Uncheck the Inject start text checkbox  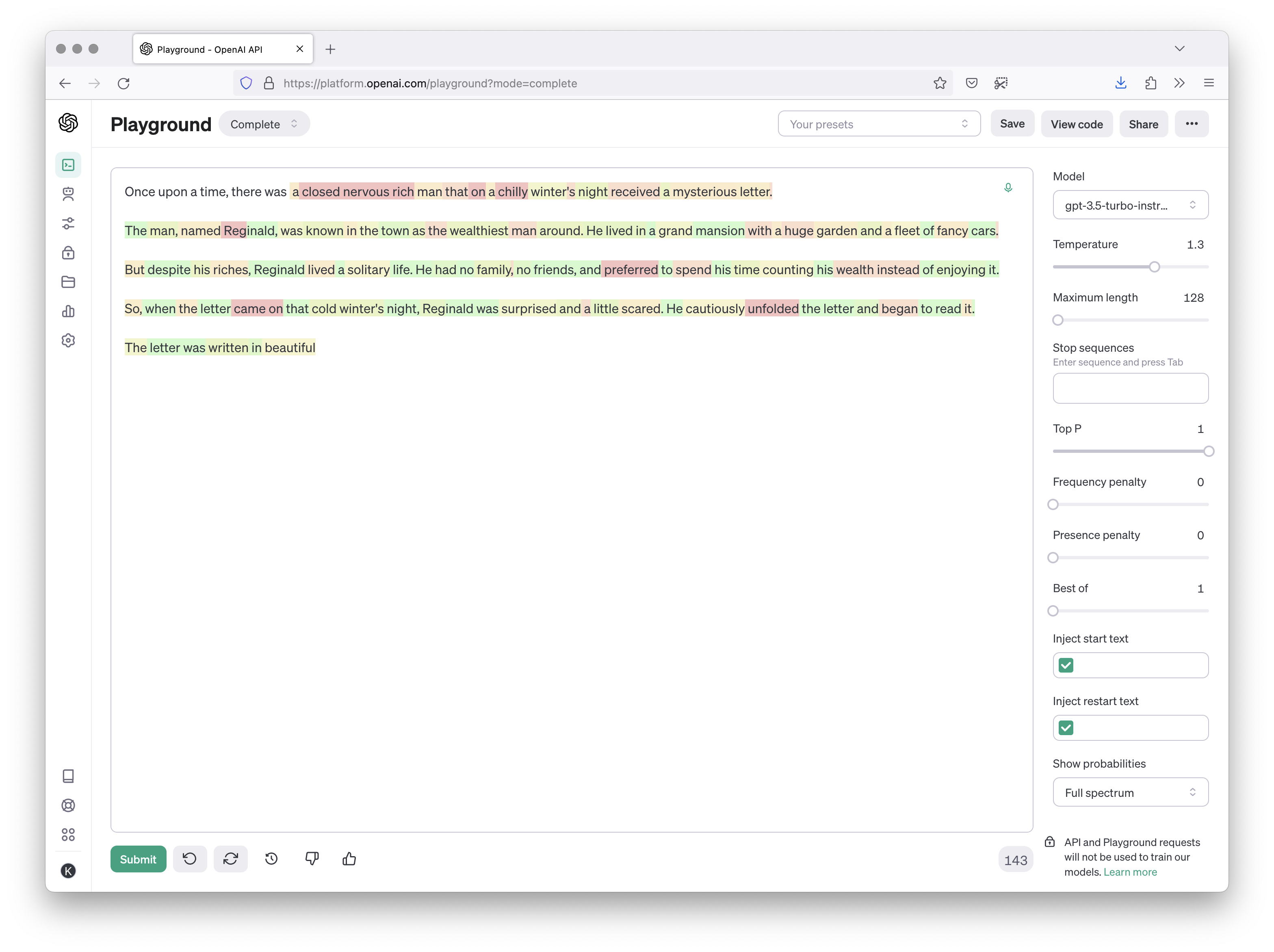click(x=1066, y=666)
